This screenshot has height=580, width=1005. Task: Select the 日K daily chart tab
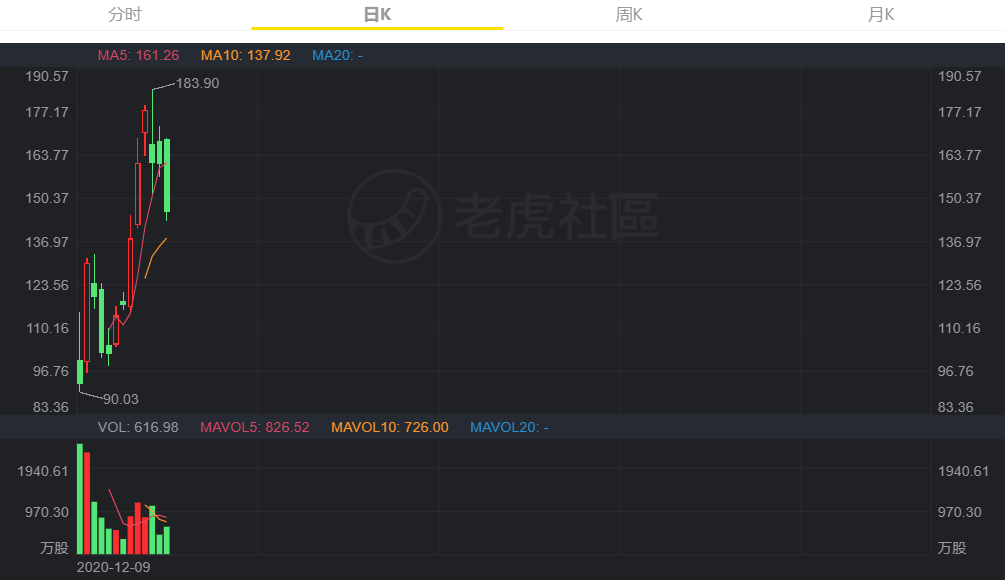click(x=377, y=15)
